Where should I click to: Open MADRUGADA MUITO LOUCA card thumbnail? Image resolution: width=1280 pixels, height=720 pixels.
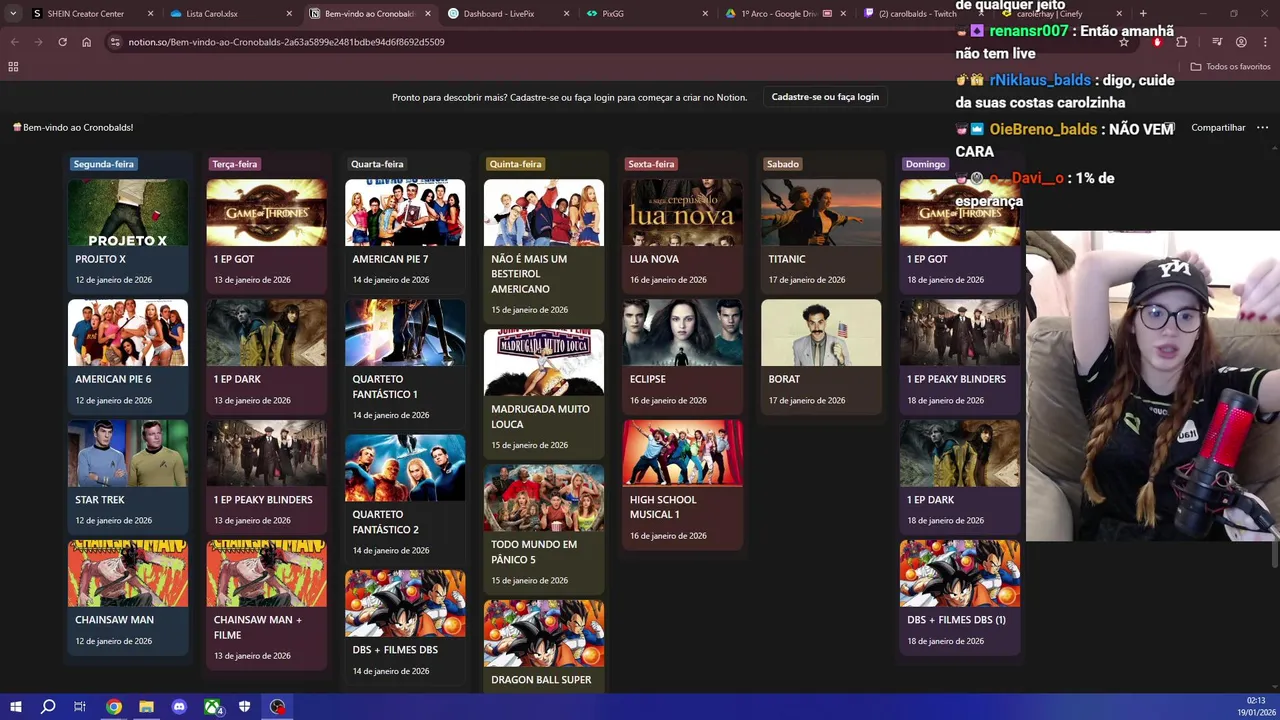[544, 363]
